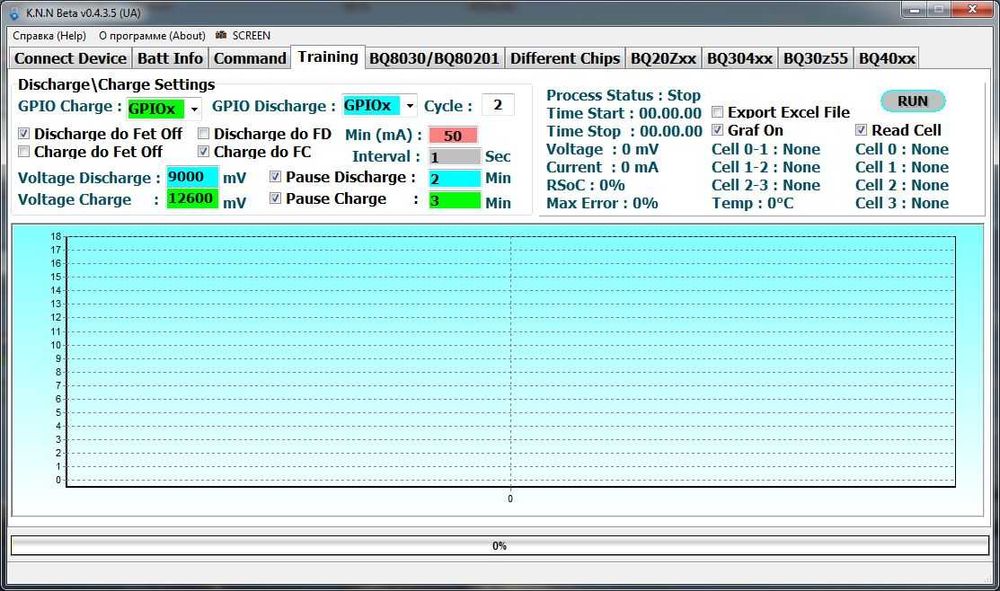1000x591 pixels.
Task: Select the Training tab
Action: pyautogui.click(x=328, y=57)
